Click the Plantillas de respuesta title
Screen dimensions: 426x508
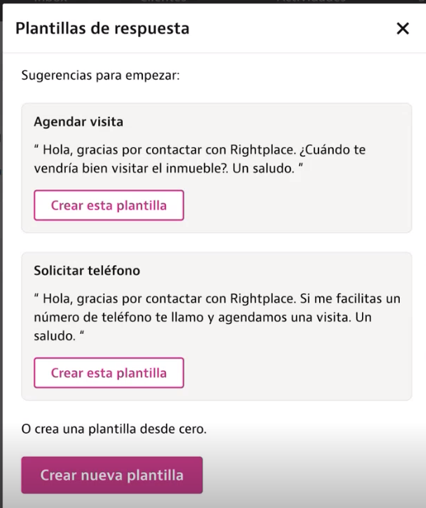tap(103, 28)
